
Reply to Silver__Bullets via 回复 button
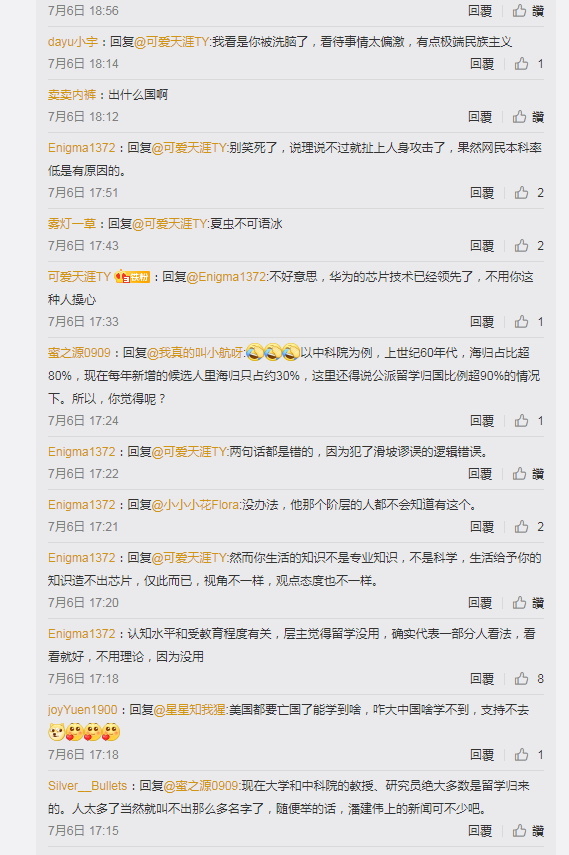[480, 831]
